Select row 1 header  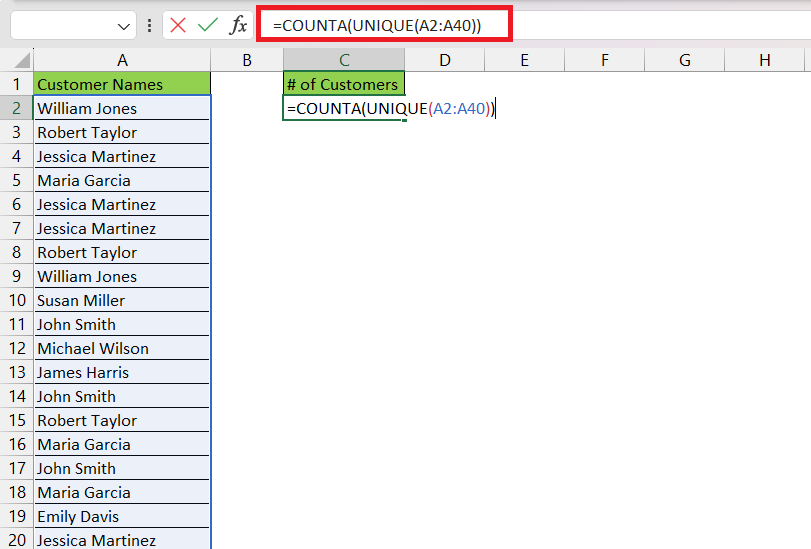coord(17,84)
